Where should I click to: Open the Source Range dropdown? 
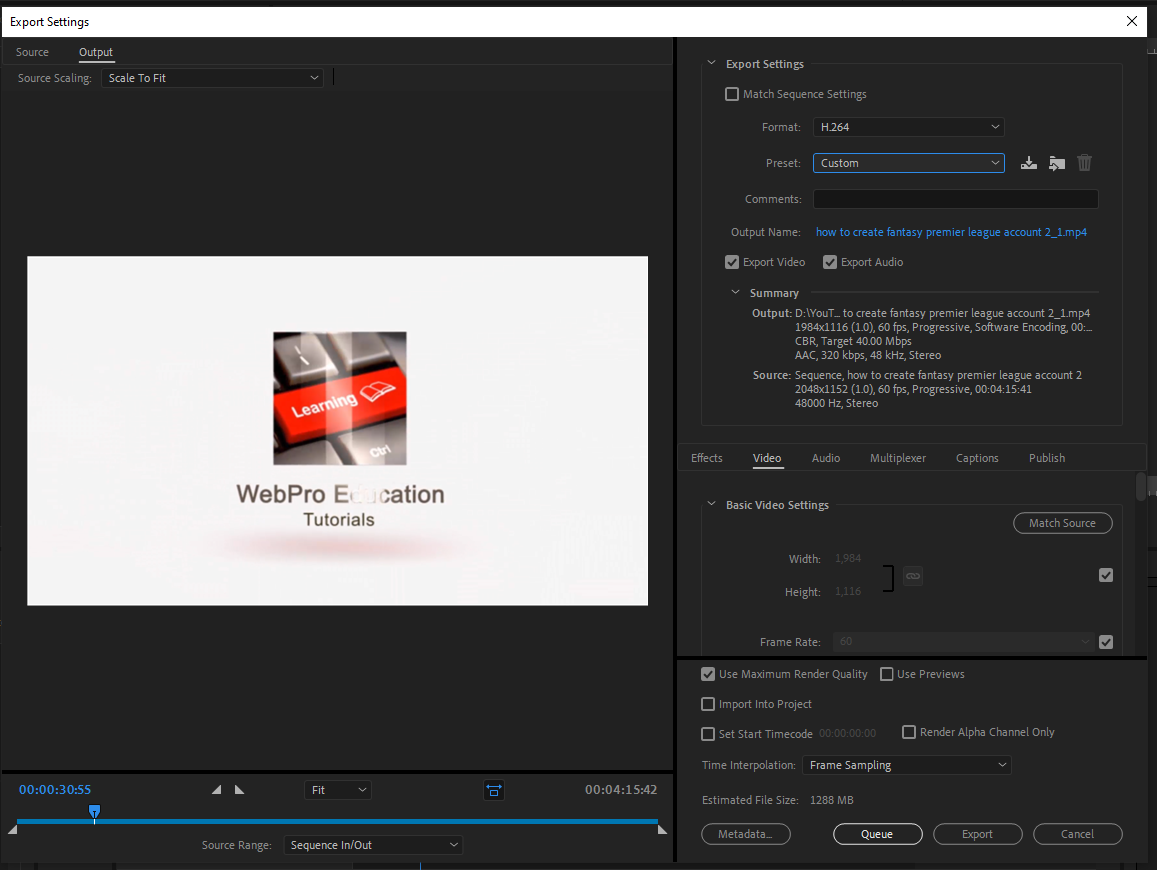[x=373, y=845]
